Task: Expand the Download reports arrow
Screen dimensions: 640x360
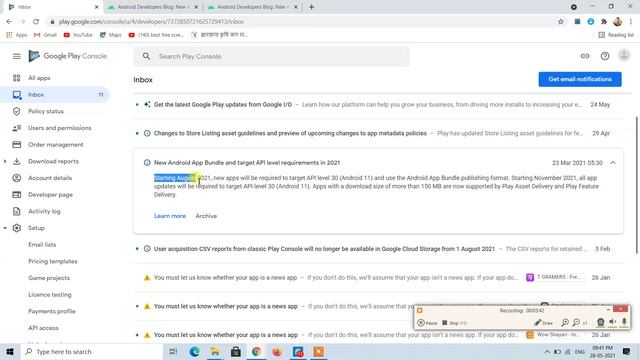Action: tap(5, 162)
